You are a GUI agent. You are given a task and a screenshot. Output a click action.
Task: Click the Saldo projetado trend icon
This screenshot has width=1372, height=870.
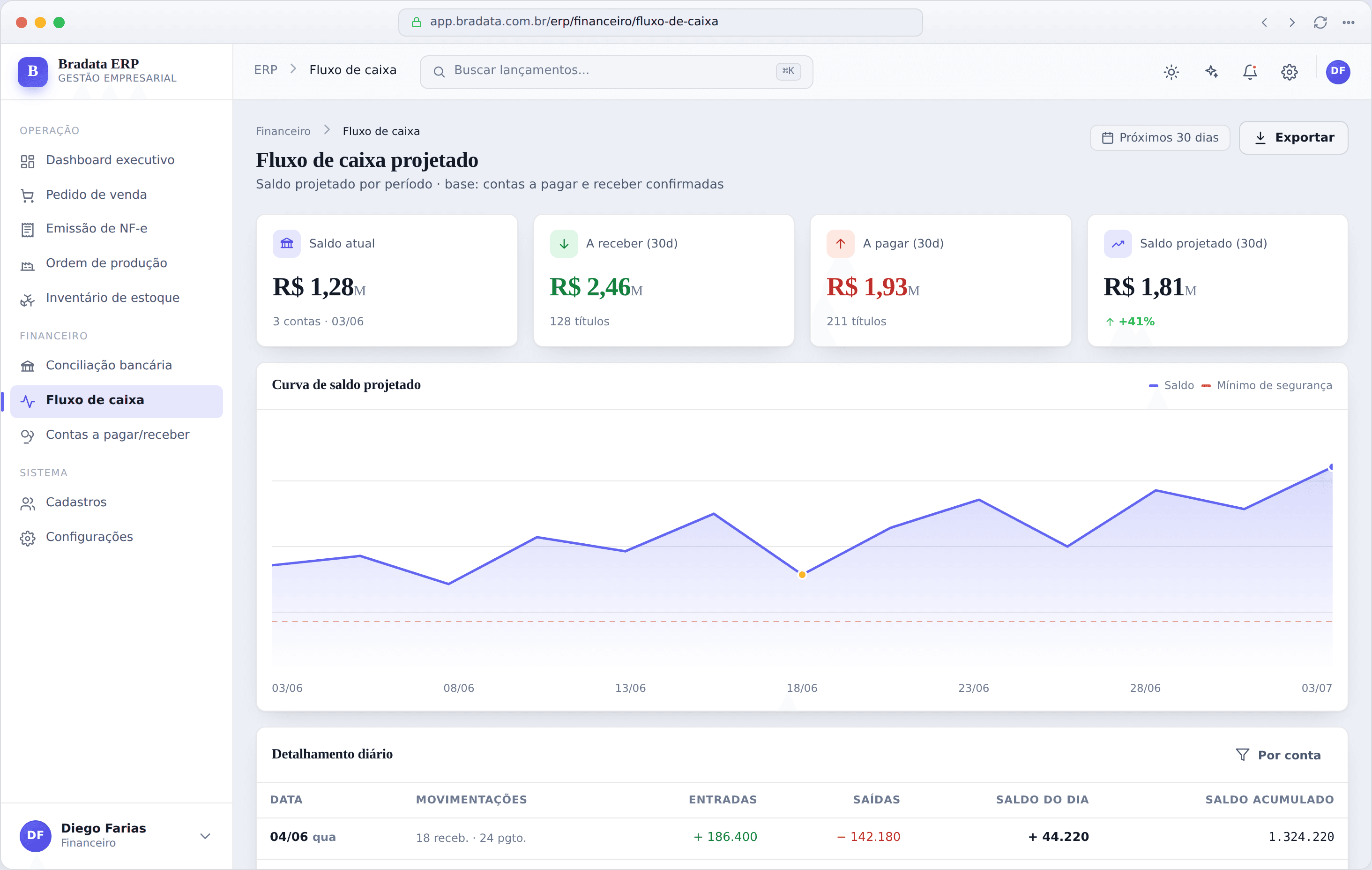(x=1117, y=243)
